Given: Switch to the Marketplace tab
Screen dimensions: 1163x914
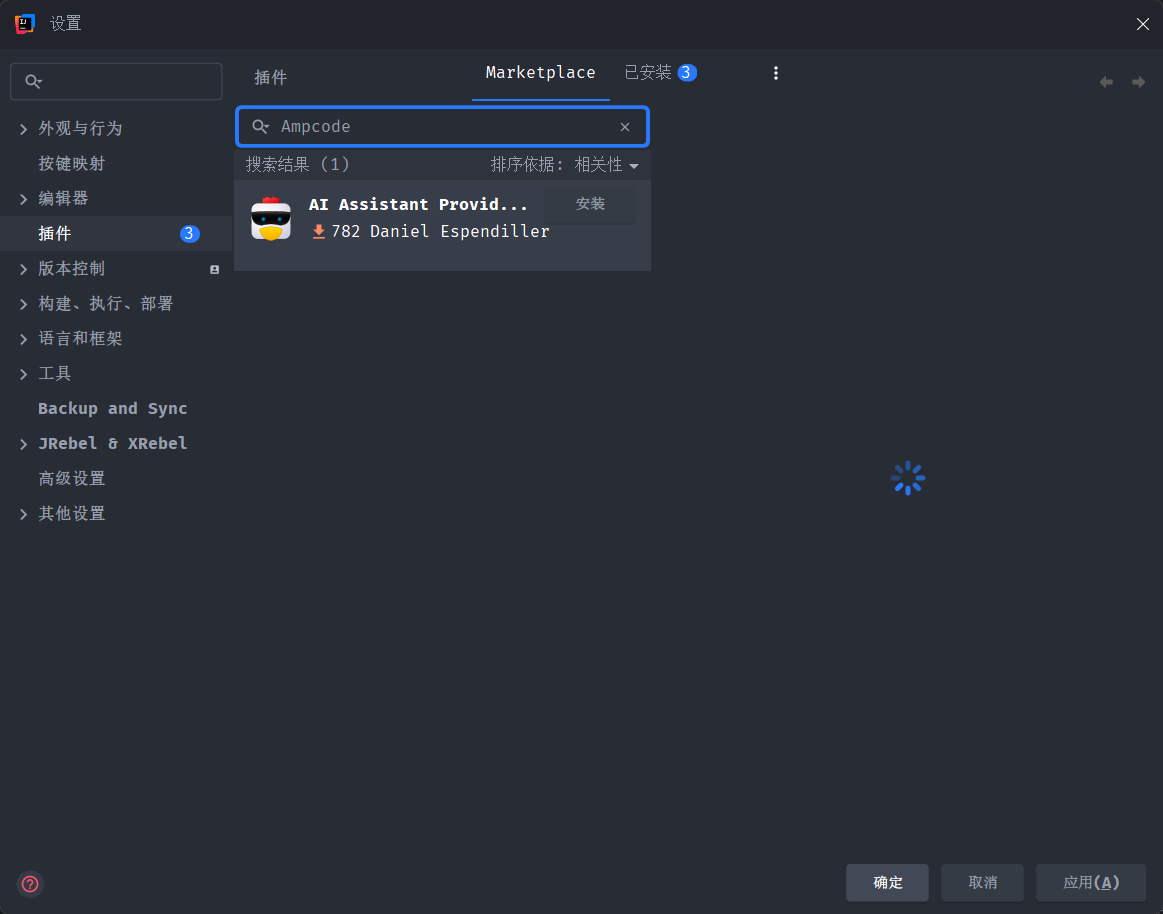Looking at the screenshot, I should click(x=540, y=73).
